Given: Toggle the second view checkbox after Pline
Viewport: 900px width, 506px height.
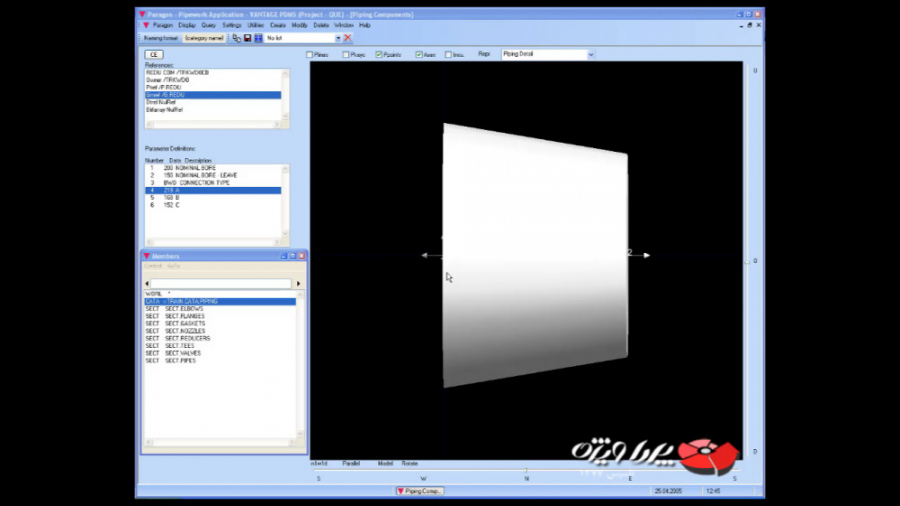Looking at the screenshot, I should coord(346,55).
